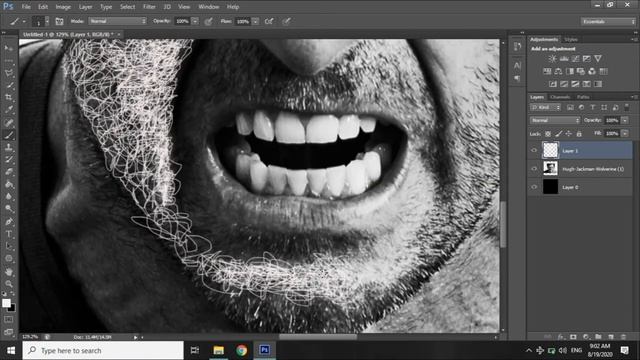Switch to the Channels tab
The height and width of the screenshot is (360, 640).
point(560,97)
